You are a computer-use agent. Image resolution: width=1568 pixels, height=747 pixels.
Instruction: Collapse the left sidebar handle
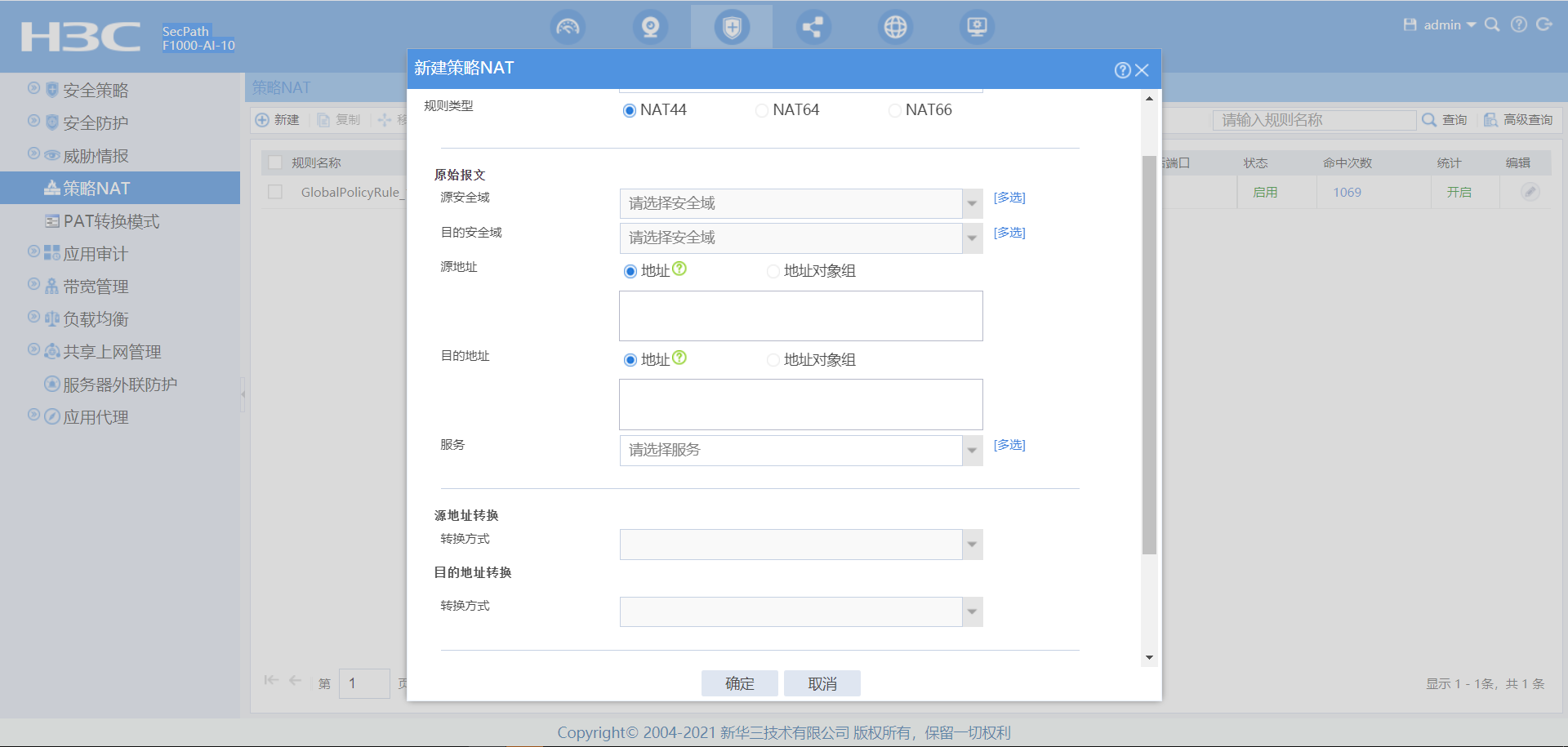click(x=243, y=394)
